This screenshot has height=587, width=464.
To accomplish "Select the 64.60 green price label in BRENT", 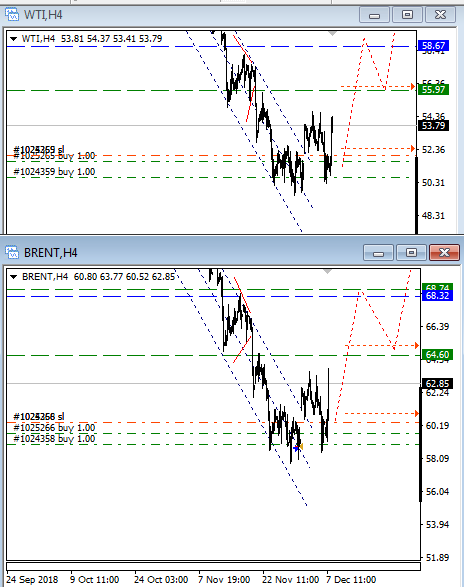I will tap(437, 354).
